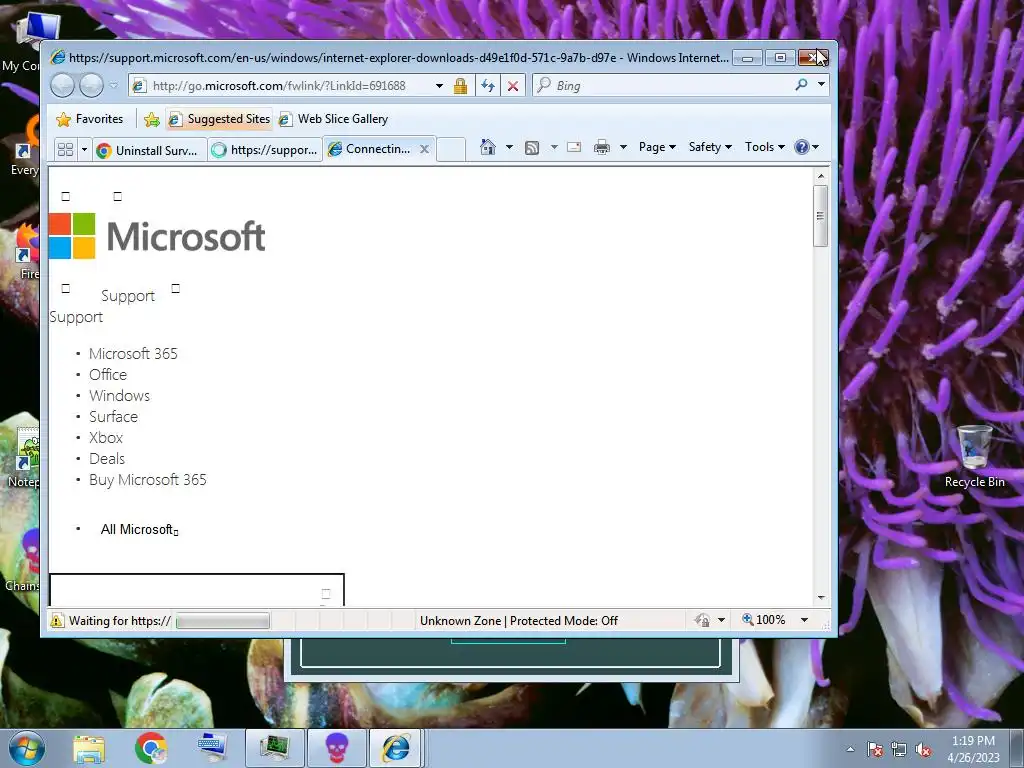Click the 100% zoom level button
Screen dimensions: 1024x768
tap(763, 620)
